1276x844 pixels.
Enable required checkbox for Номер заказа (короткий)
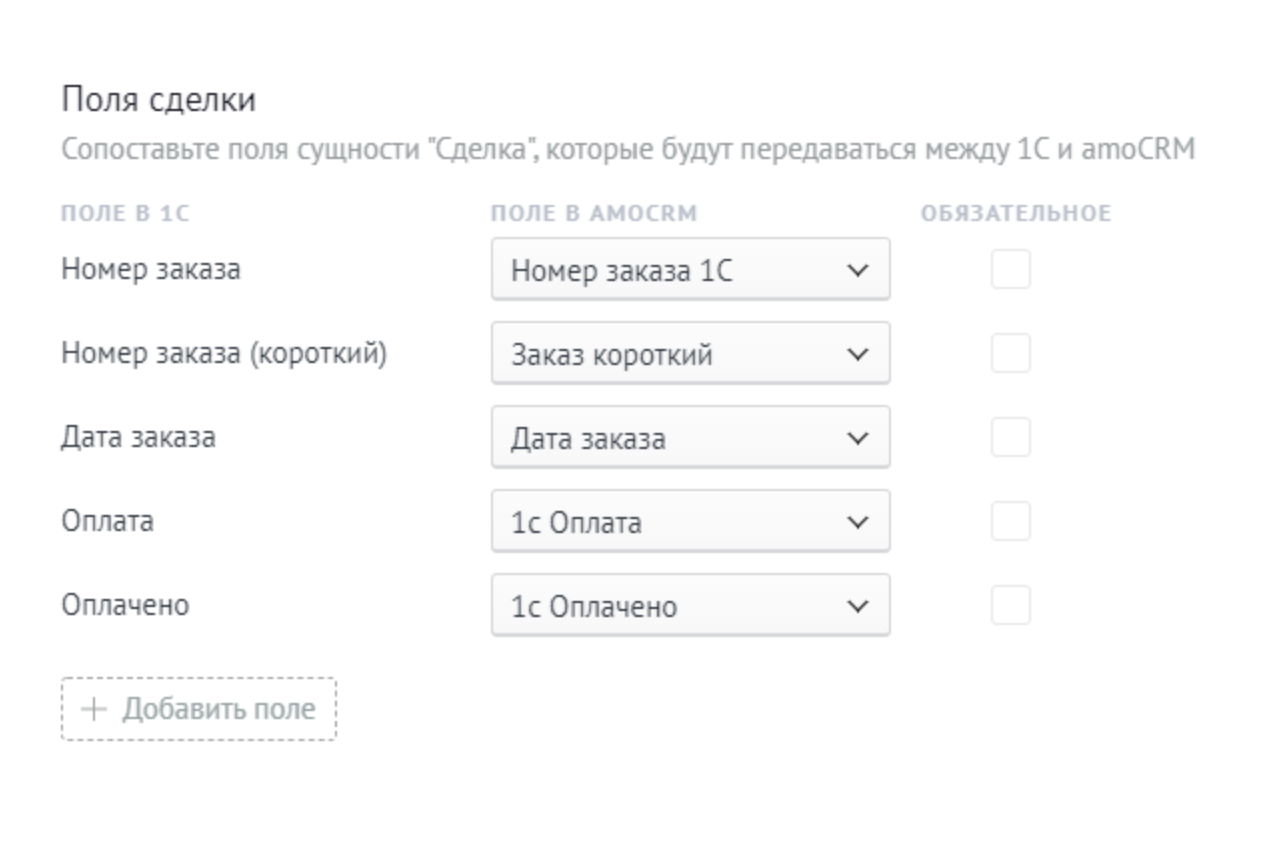tap(1010, 354)
